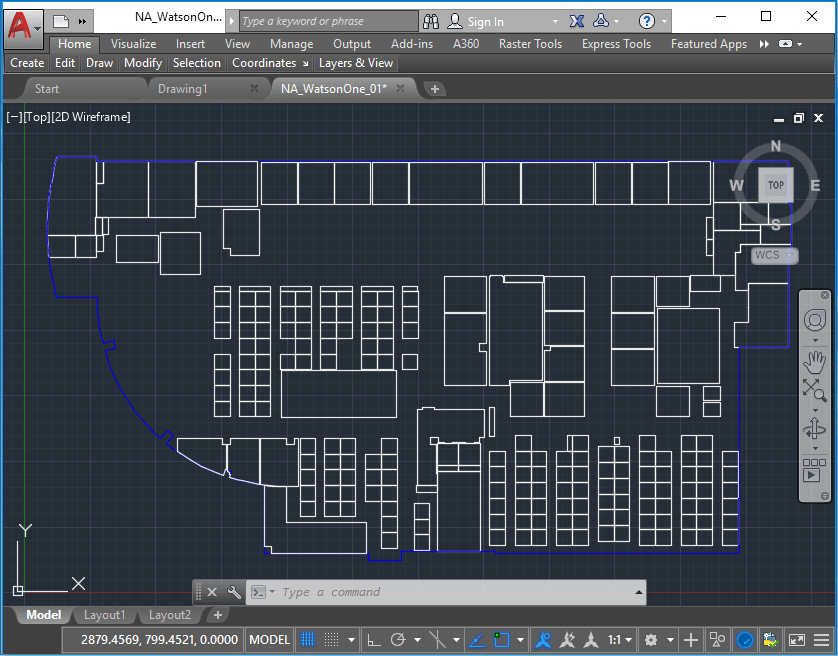Viewport: 838px width, 656px height.
Task: Click the binoculars search icon near Sign In
Action: pos(431,21)
